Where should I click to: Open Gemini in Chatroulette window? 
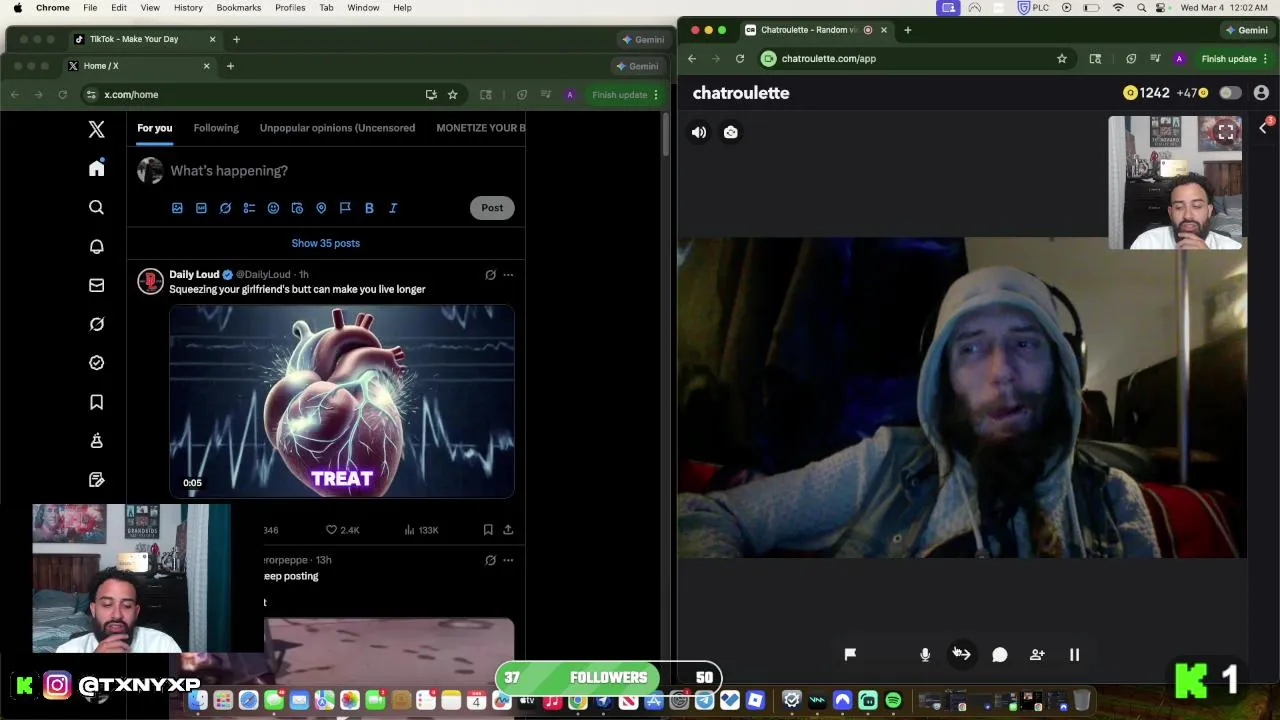click(x=1245, y=30)
